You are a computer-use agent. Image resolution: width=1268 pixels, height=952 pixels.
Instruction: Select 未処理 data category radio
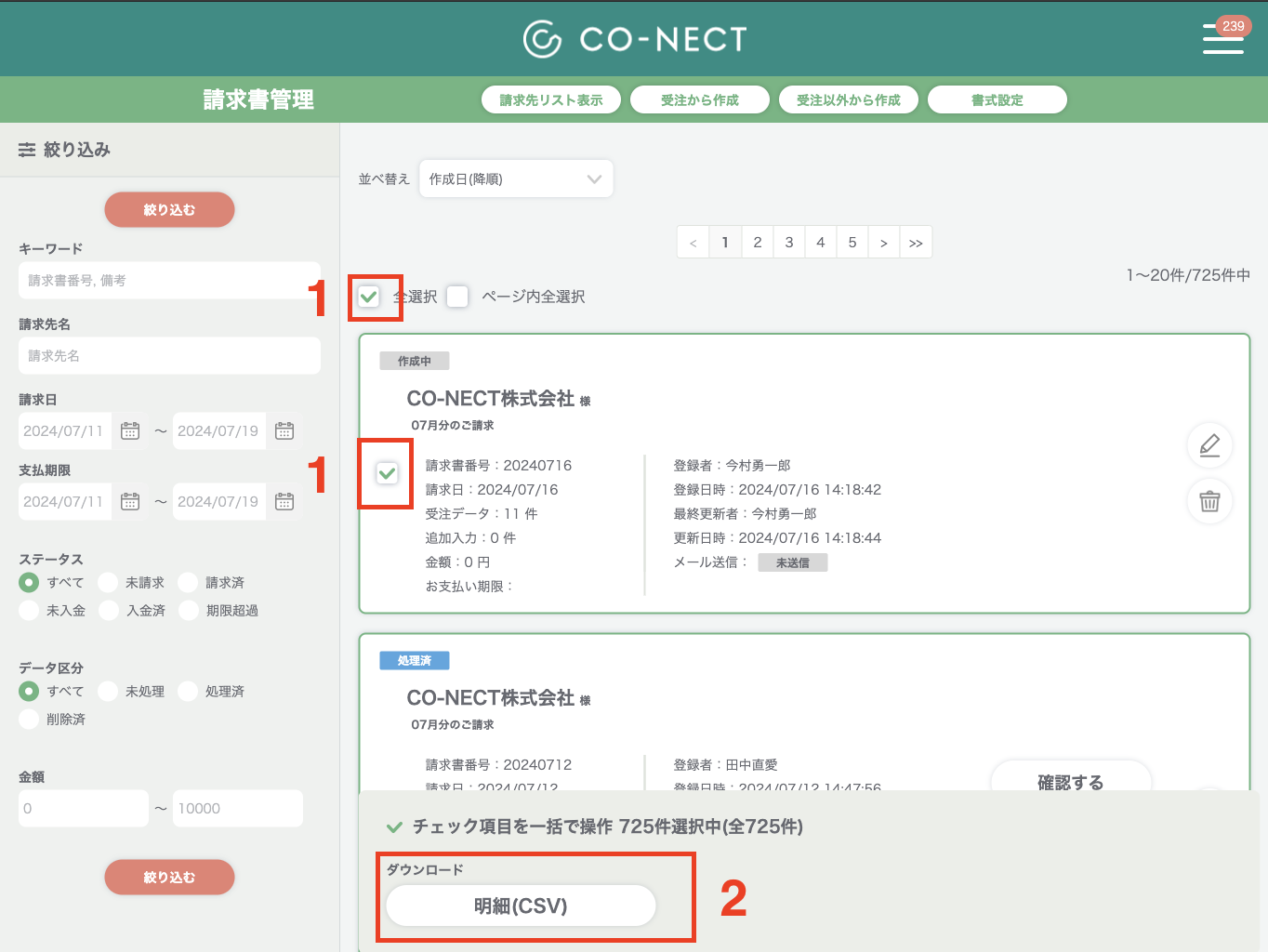(108, 691)
